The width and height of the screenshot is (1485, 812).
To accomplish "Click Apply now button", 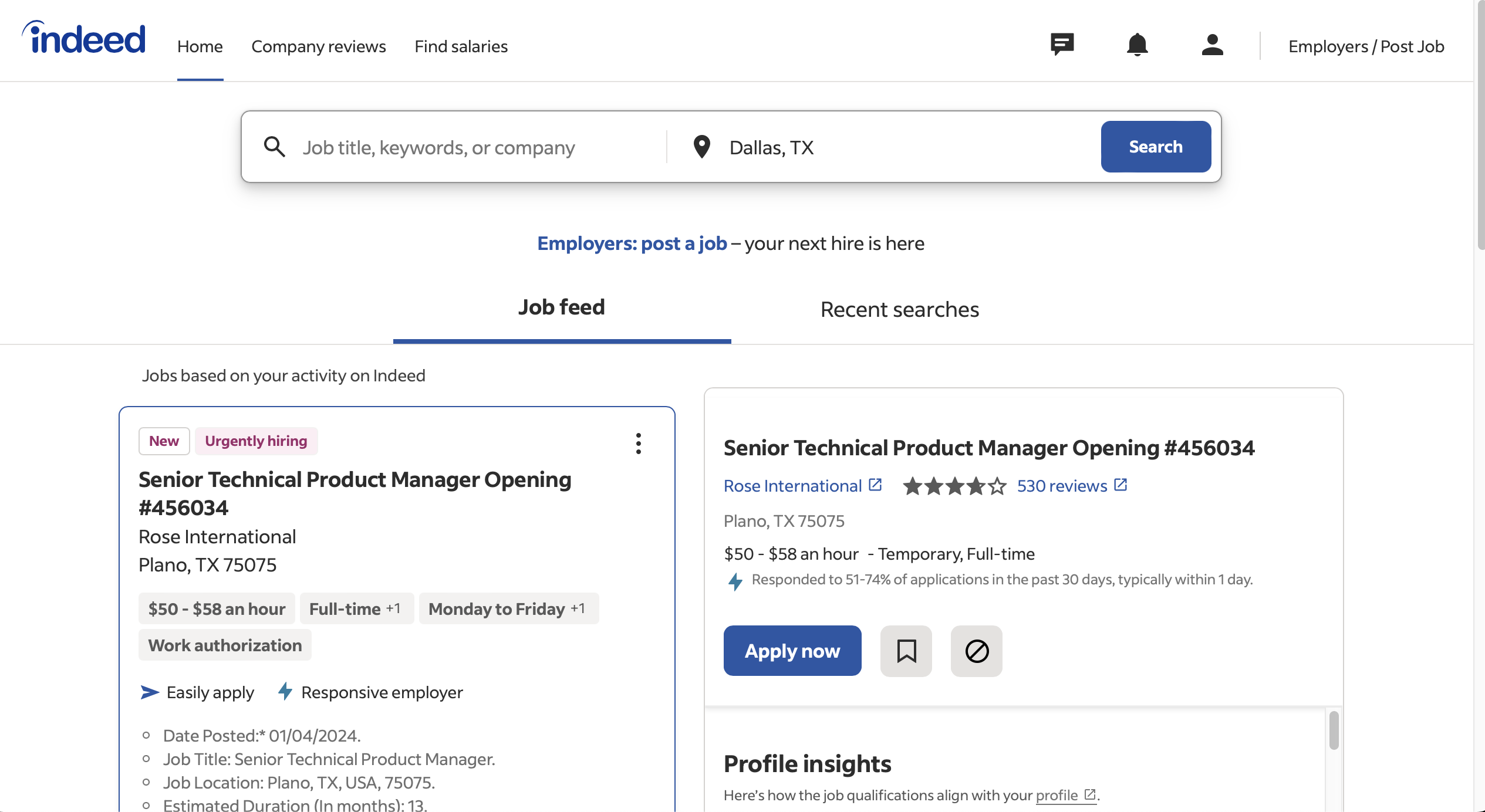I will tap(792, 651).
